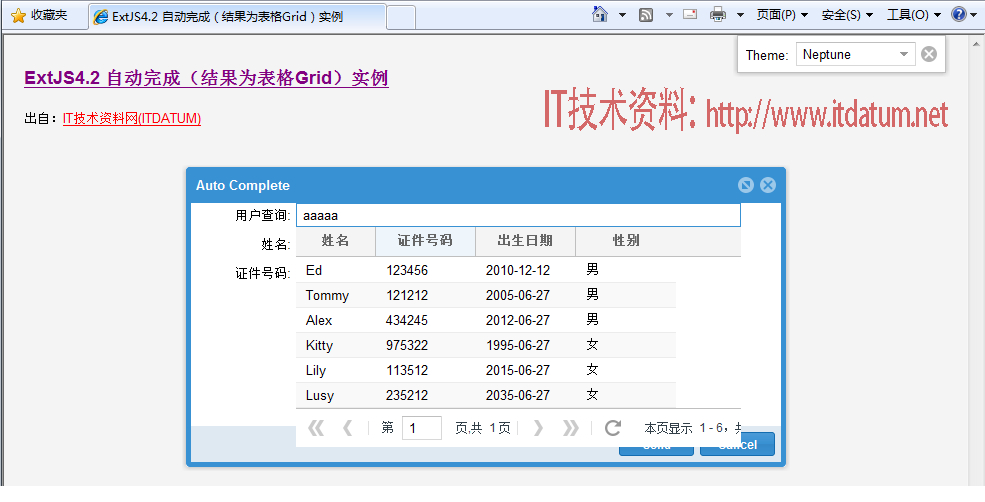Close the Theme switcher panel

[x=929, y=55]
